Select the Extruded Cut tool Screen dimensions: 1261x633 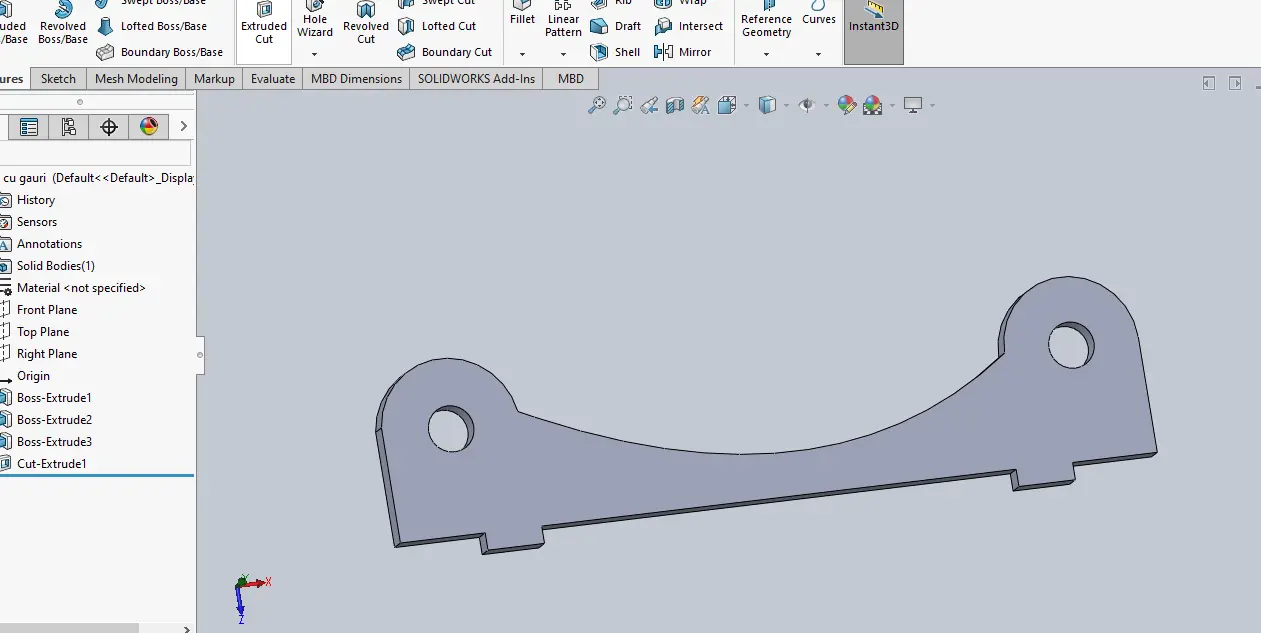264,24
